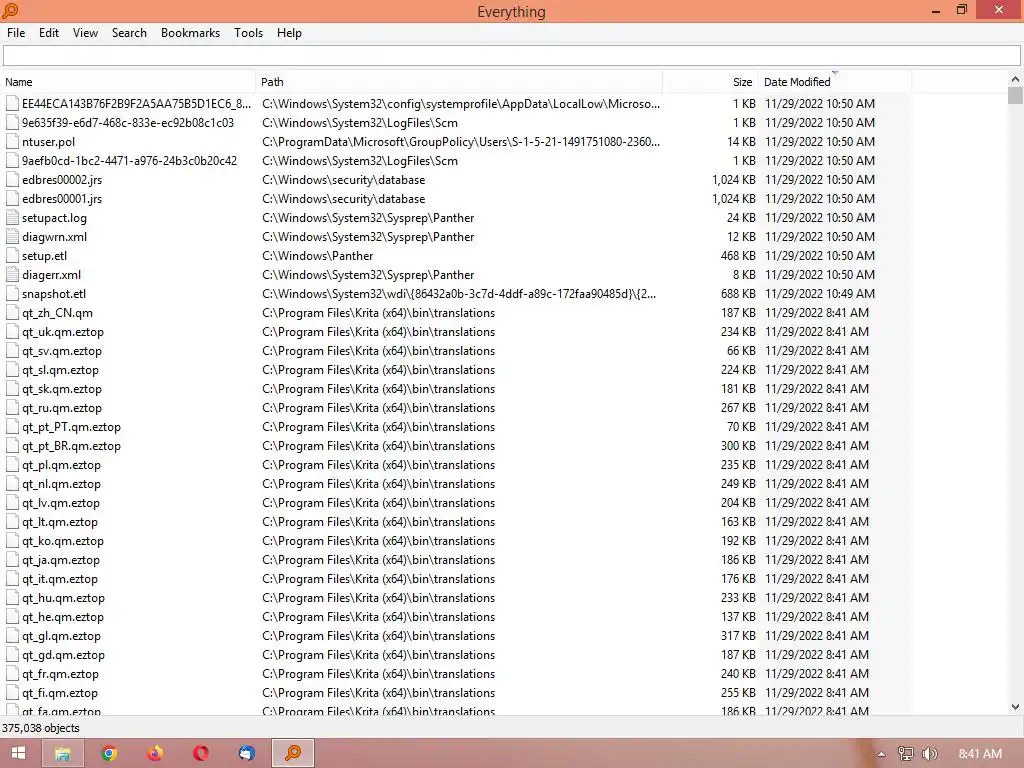Select the file name qt_pl.qm.eztop
The width and height of the screenshot is (1024, 768).
click(x=61, y=465)
